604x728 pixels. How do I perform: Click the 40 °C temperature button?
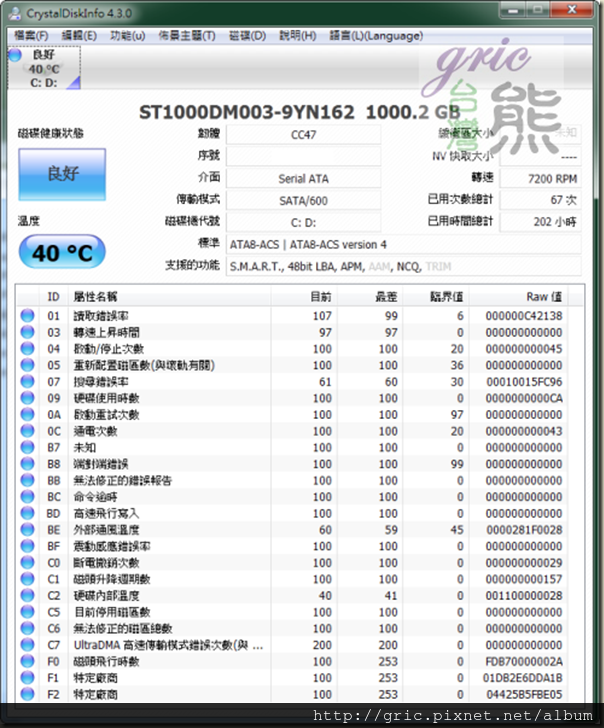(62, 252)
